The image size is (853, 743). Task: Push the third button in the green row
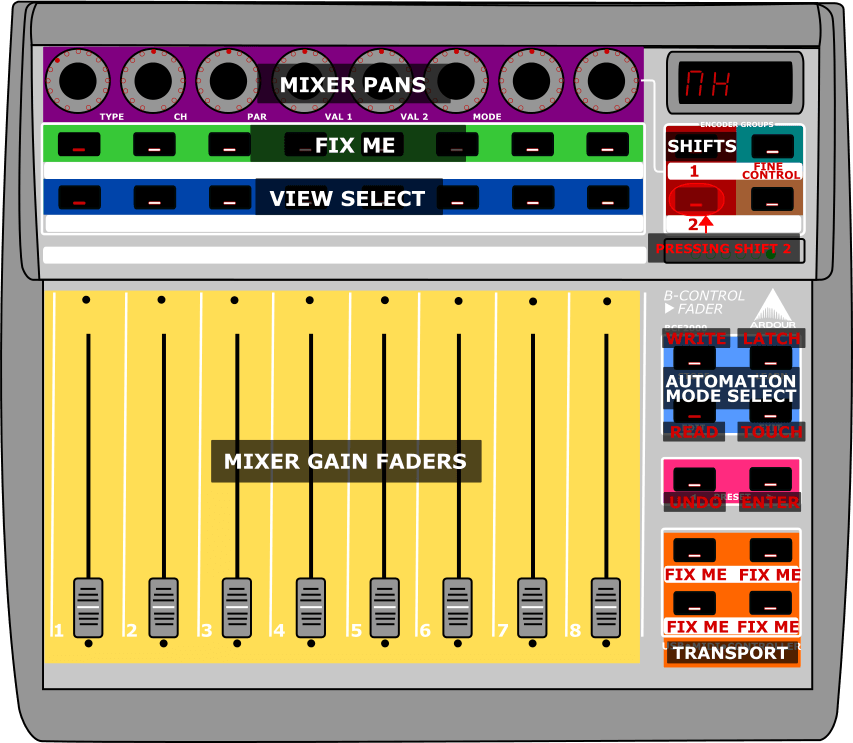[230, 144]
